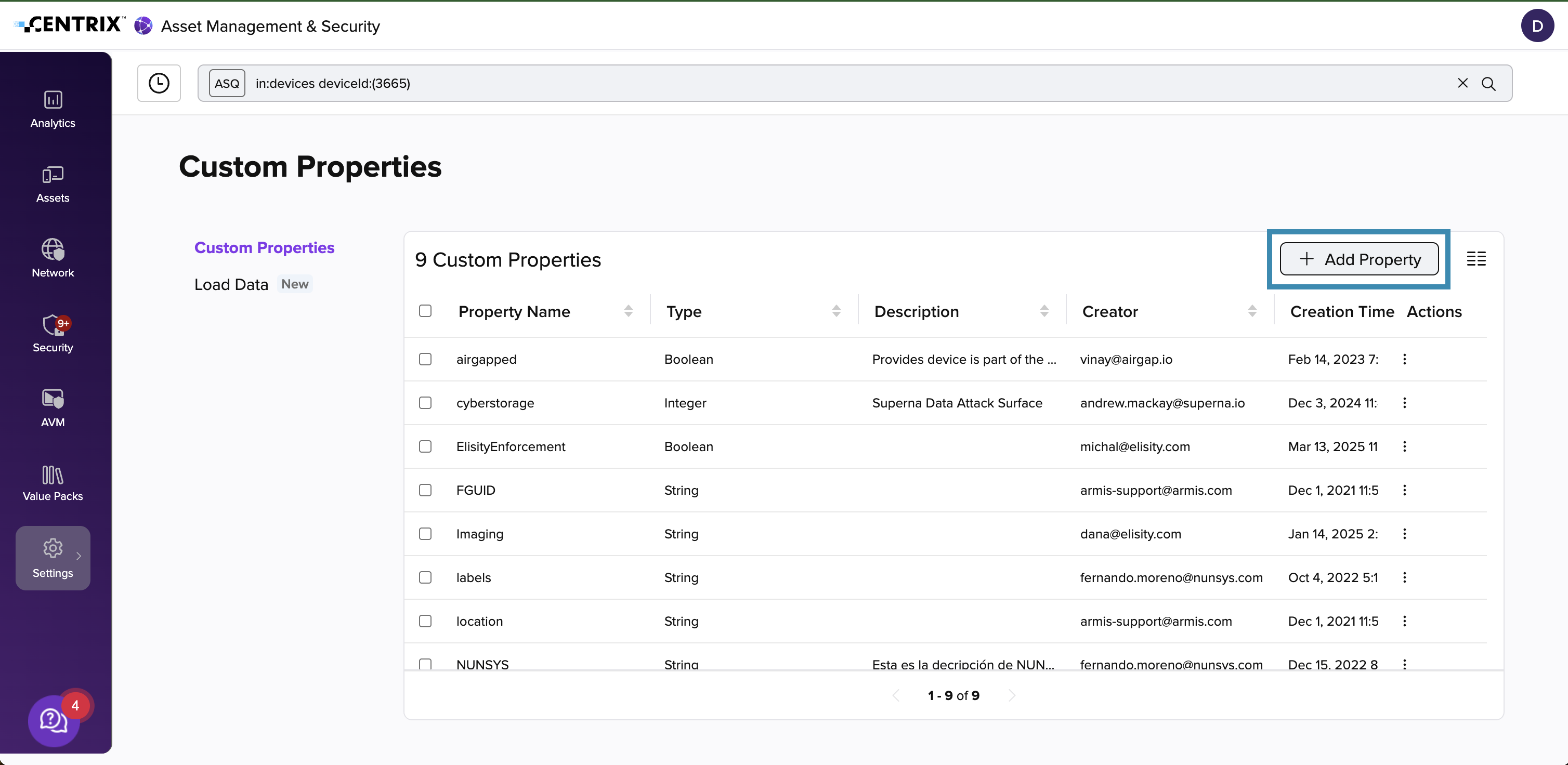1568x765 pixels.
Task: Open the Analytics section in sidebar
Action: (x=53, y=109)
